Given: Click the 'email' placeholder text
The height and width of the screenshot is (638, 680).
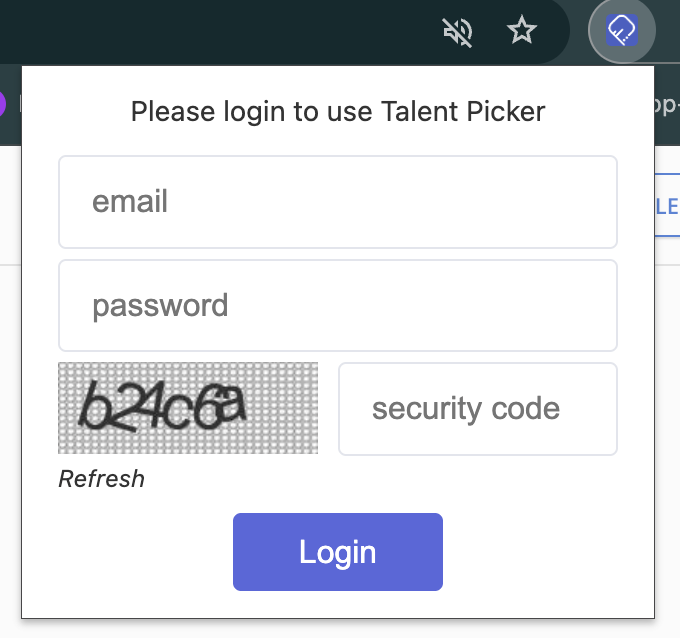Looking at the screenshot, I should click(x=130, y=202).
